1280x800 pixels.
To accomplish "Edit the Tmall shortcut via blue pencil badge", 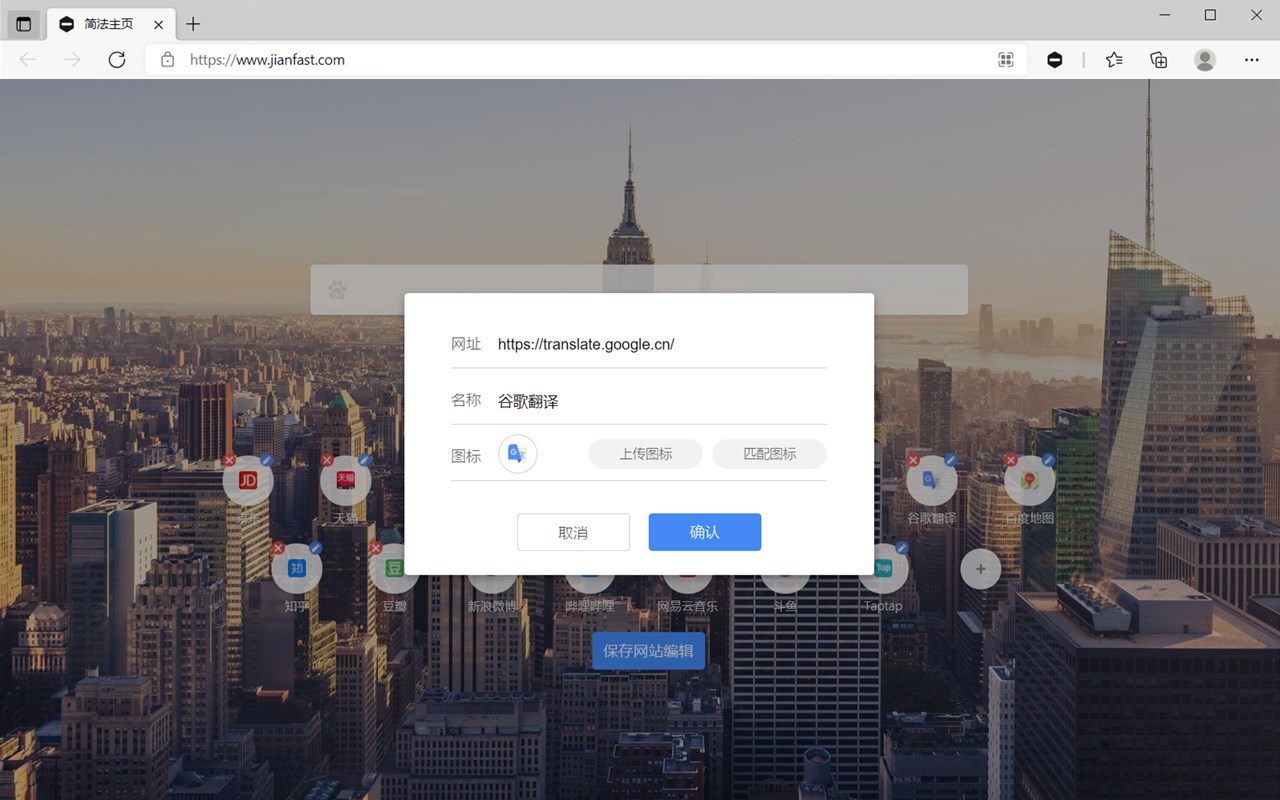I will pyautogui.click(x=365, y=460).
